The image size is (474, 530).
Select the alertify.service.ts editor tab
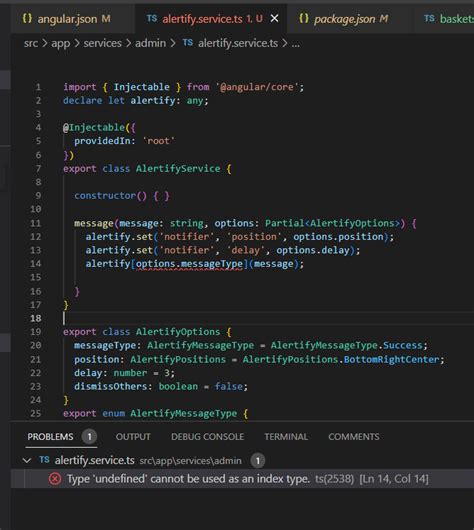tap(211, 19)
